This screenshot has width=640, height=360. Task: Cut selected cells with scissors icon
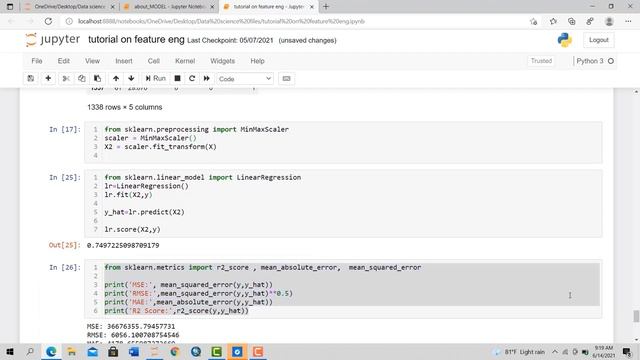(66, 78)
